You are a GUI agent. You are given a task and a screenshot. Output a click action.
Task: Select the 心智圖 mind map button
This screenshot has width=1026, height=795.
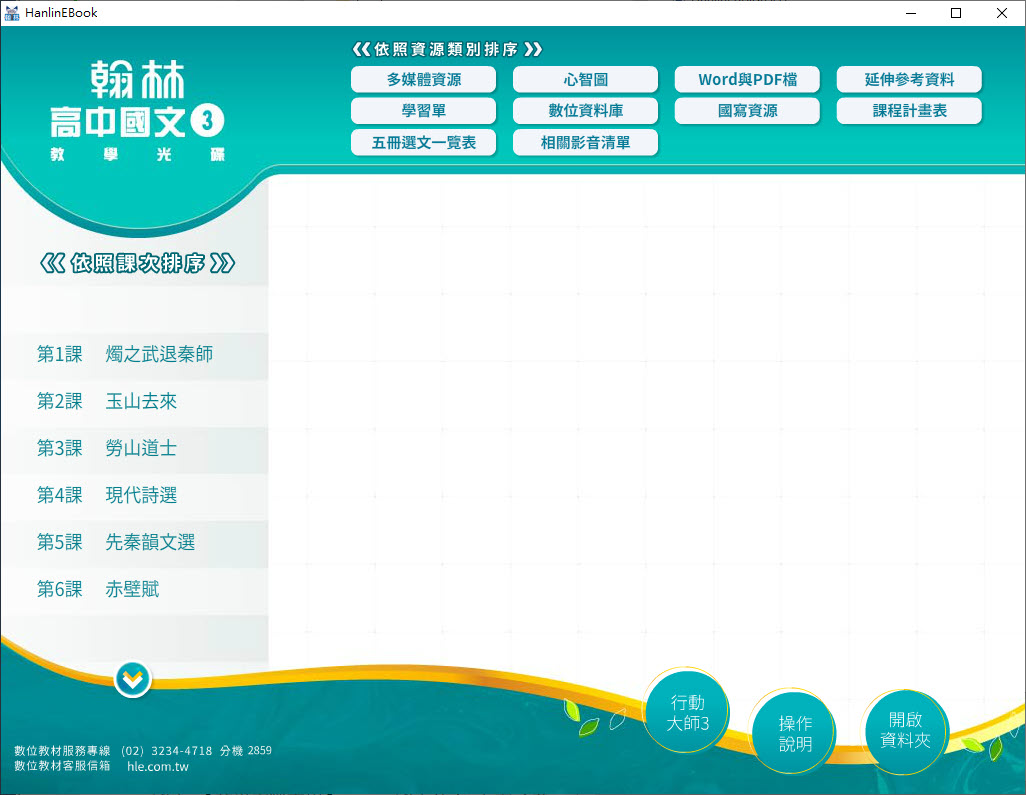[585, 80]
